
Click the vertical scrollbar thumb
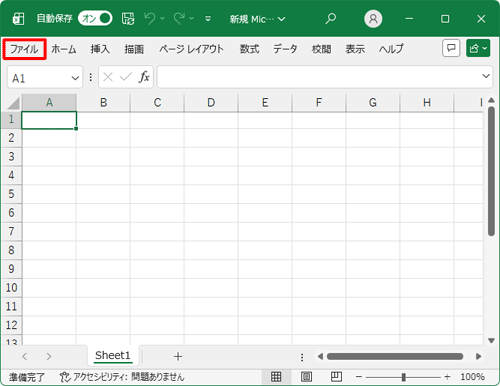coord(491,172)
